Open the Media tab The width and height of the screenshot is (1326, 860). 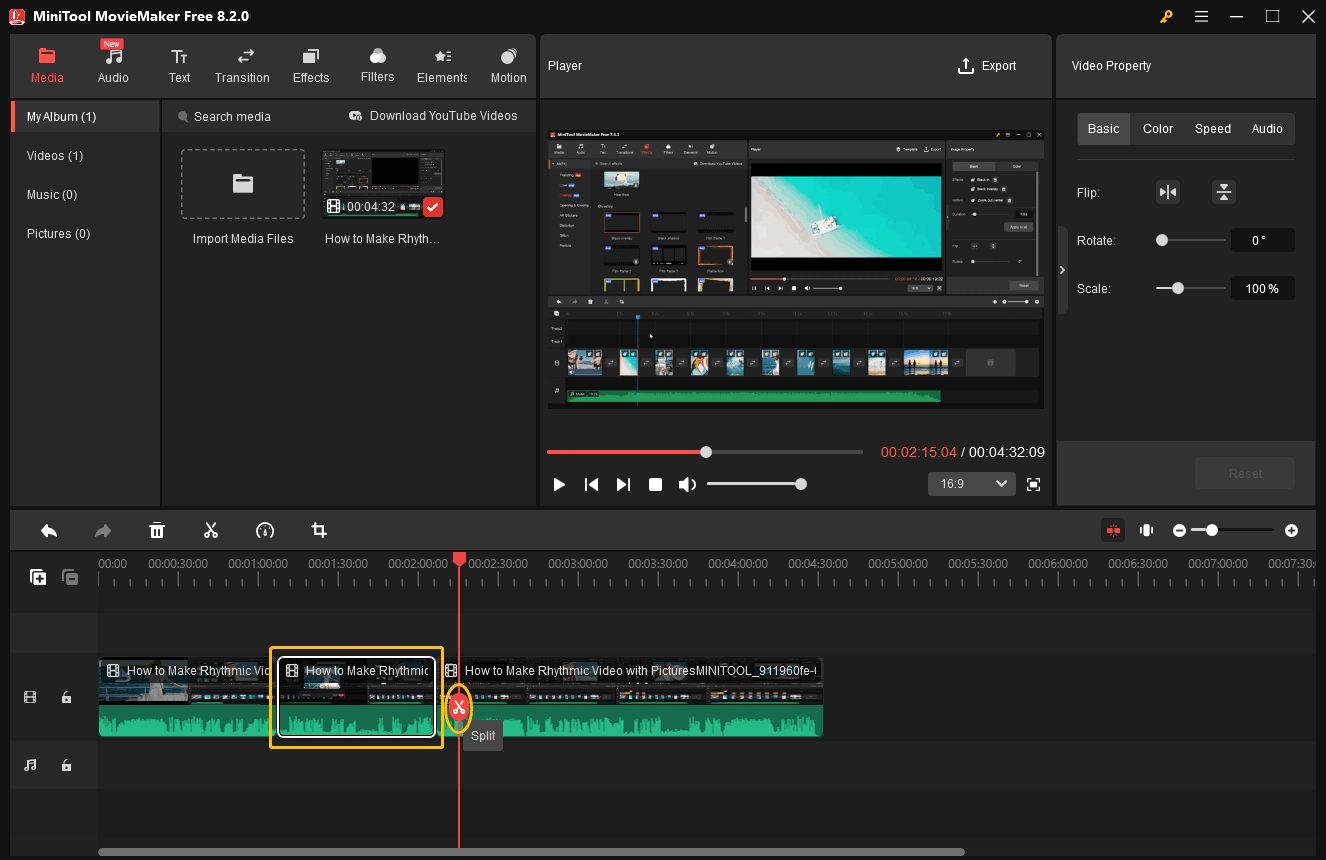coord(47,65)
